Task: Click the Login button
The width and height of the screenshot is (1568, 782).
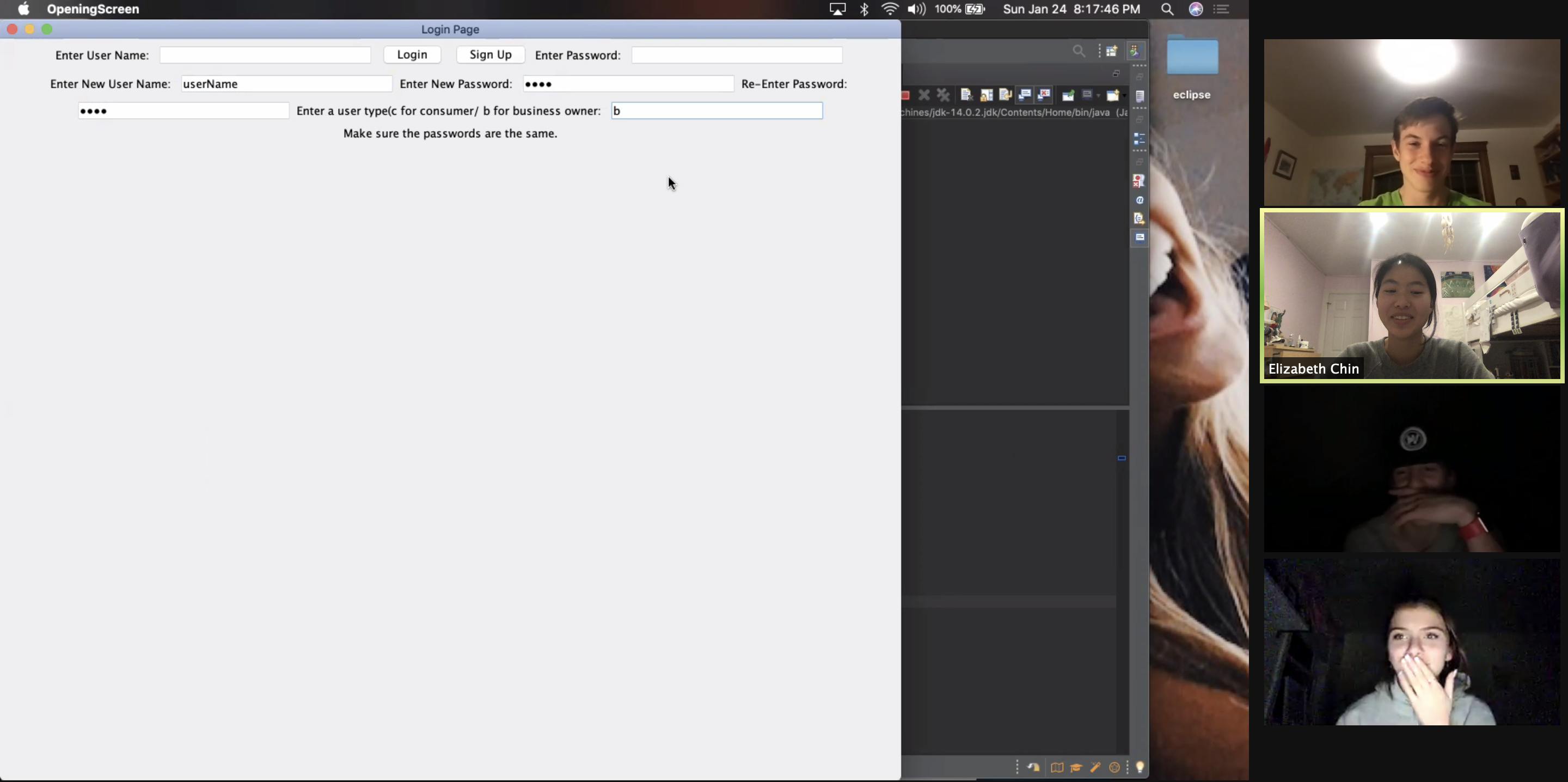Action: [412, 55]
